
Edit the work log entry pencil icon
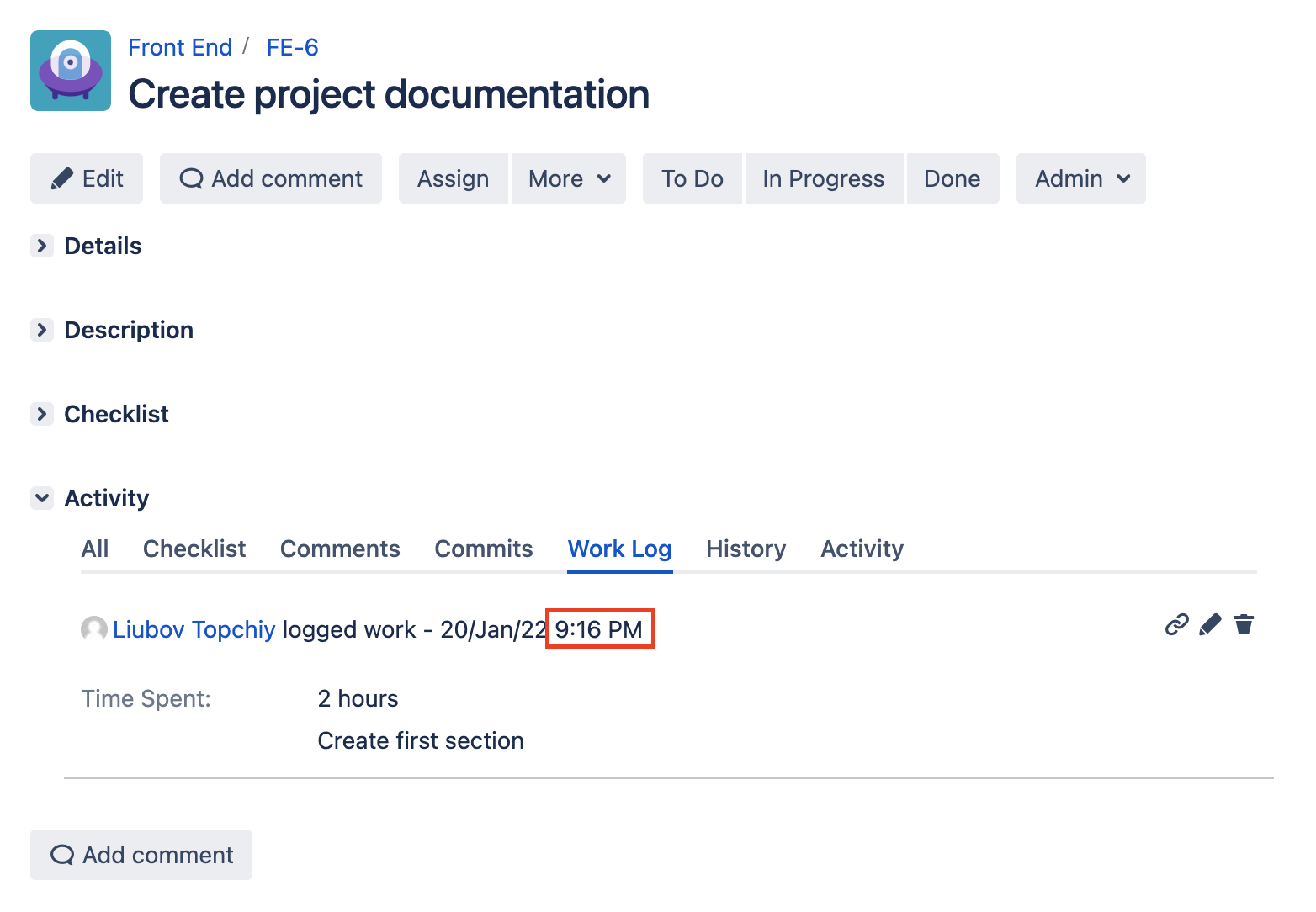[x=1210, y=624]
